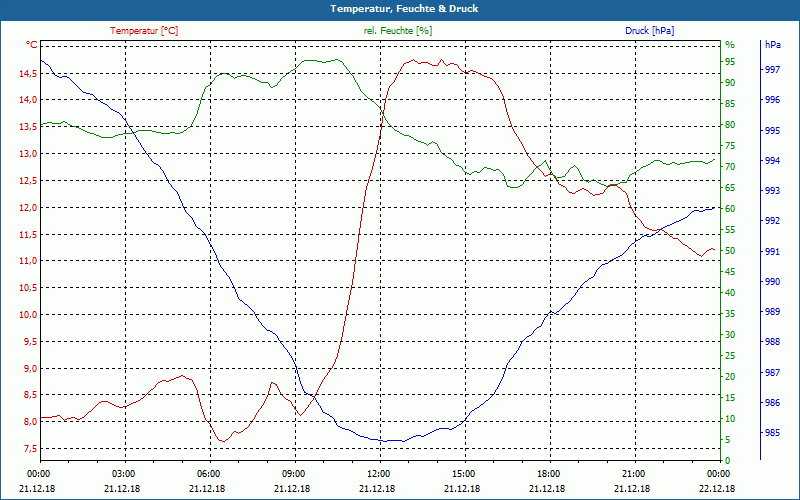Screen dimensions: 800x500
Task: Click the 95 humidity axis value
Action: [730, 62]
